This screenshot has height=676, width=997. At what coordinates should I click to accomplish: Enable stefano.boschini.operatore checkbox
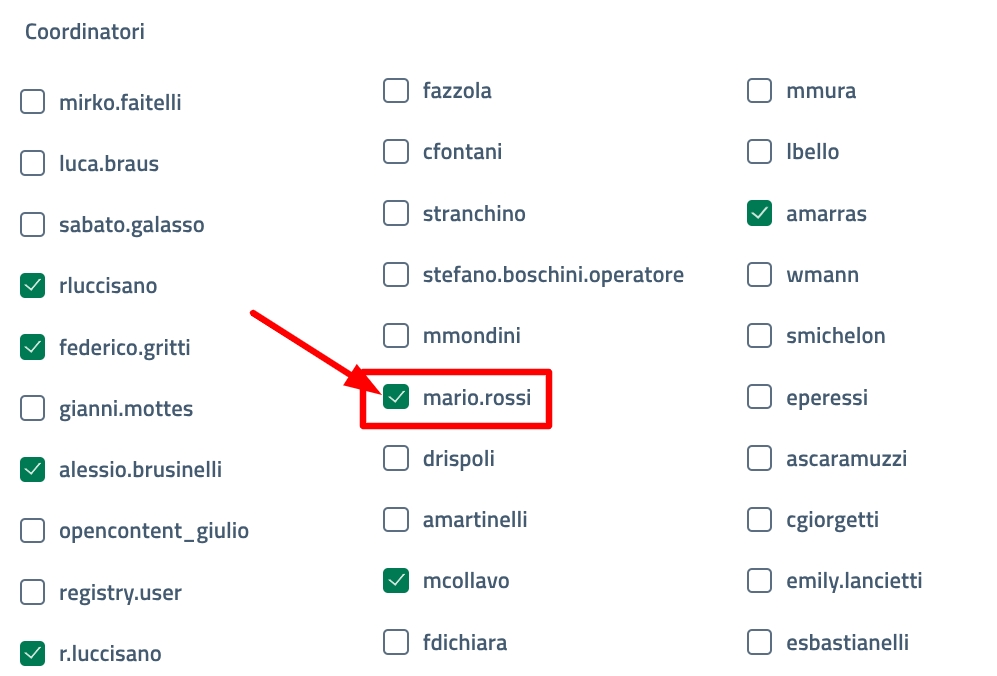click(x=396, y=274)
